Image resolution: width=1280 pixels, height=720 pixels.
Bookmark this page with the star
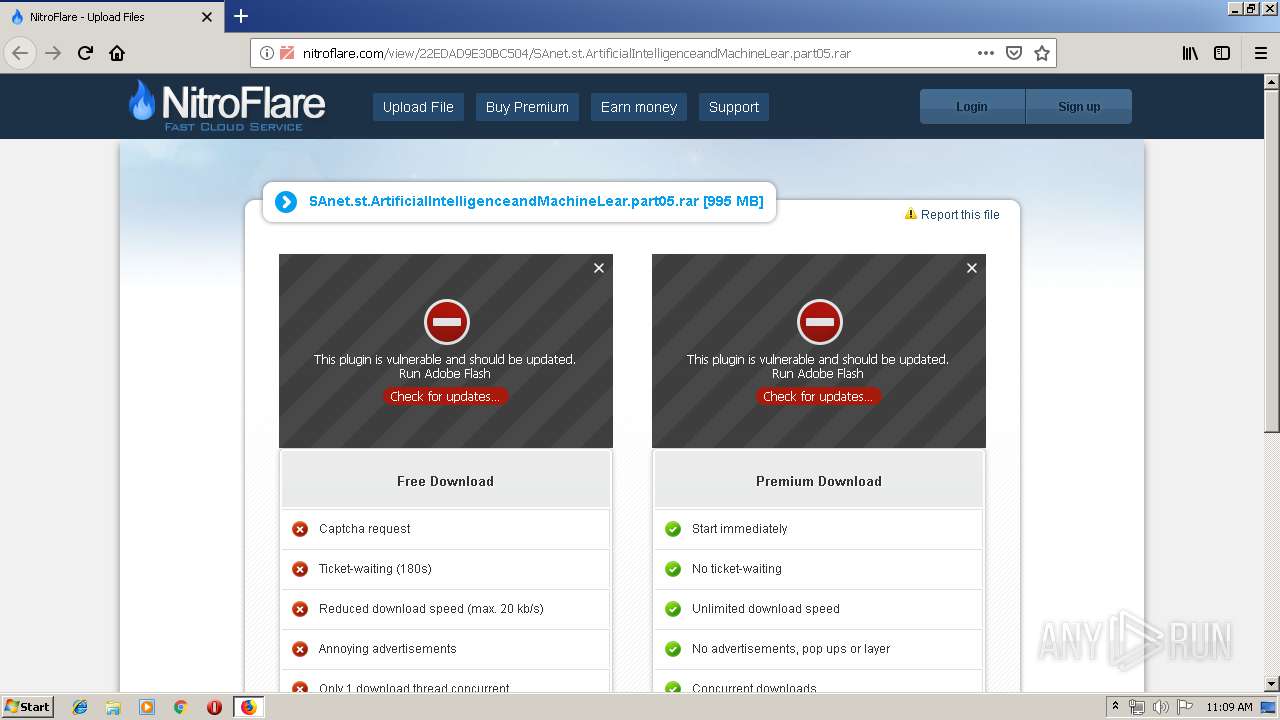[x=1042, y=53]
